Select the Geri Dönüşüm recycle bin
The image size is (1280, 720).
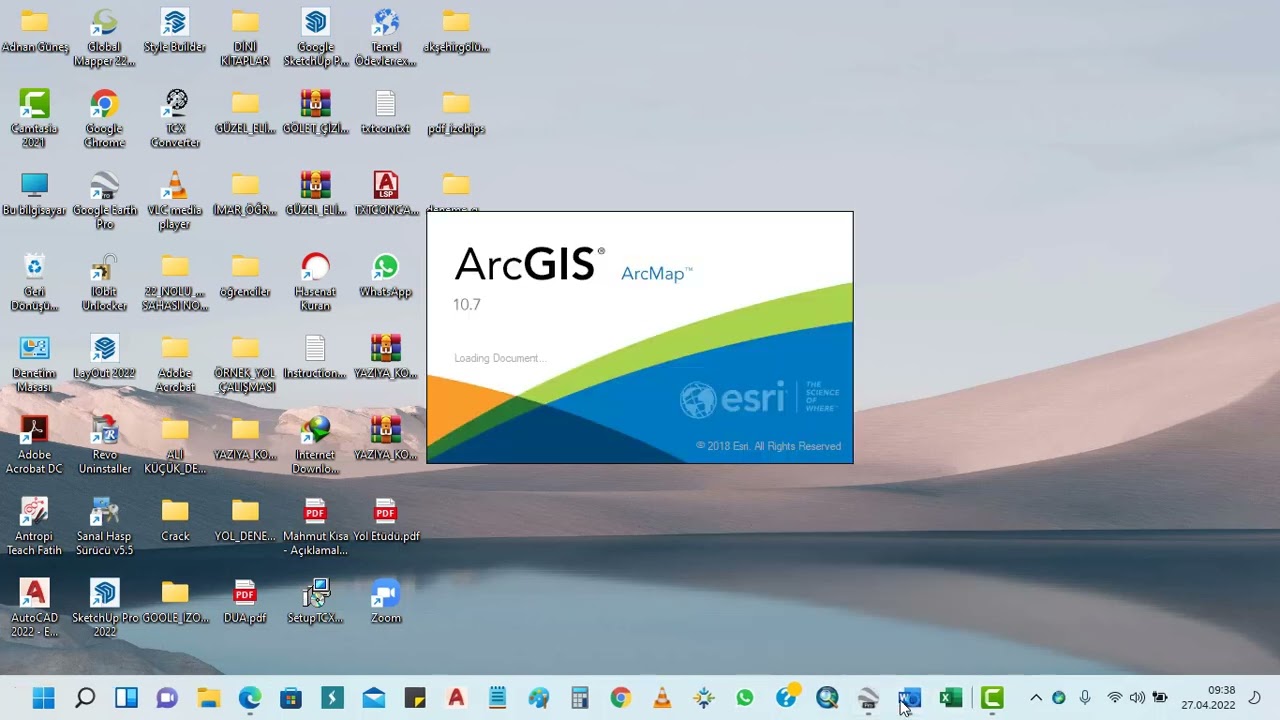pyautogui.click(x=34, y=283)
